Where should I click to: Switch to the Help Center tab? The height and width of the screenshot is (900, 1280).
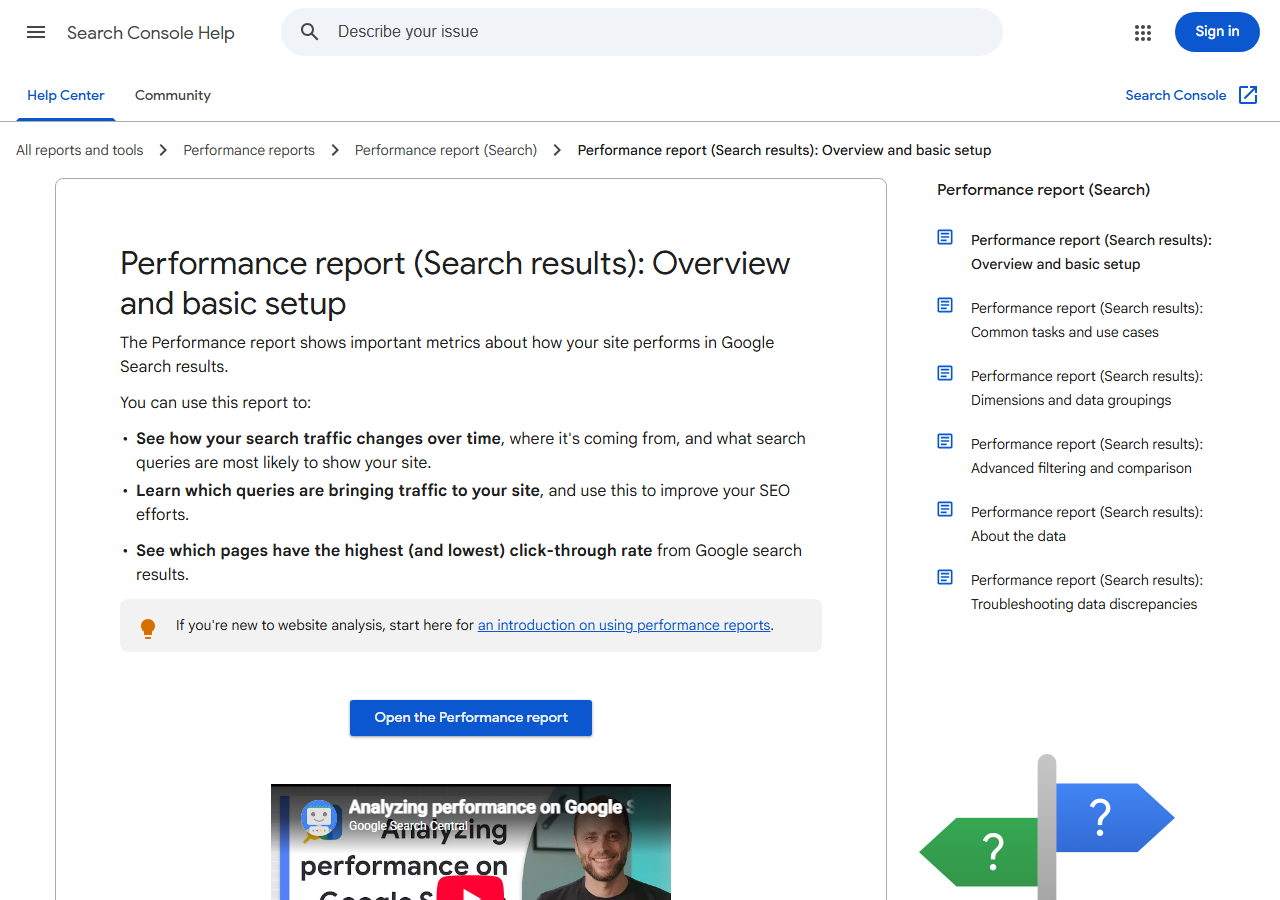tap(66, 96)
